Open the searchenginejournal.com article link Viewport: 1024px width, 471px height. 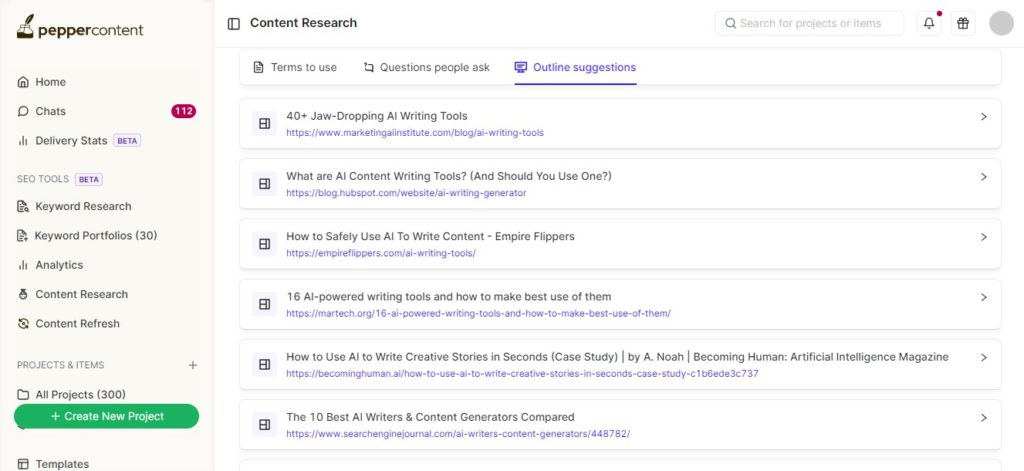pyautogui.click(x=458, y=434)
